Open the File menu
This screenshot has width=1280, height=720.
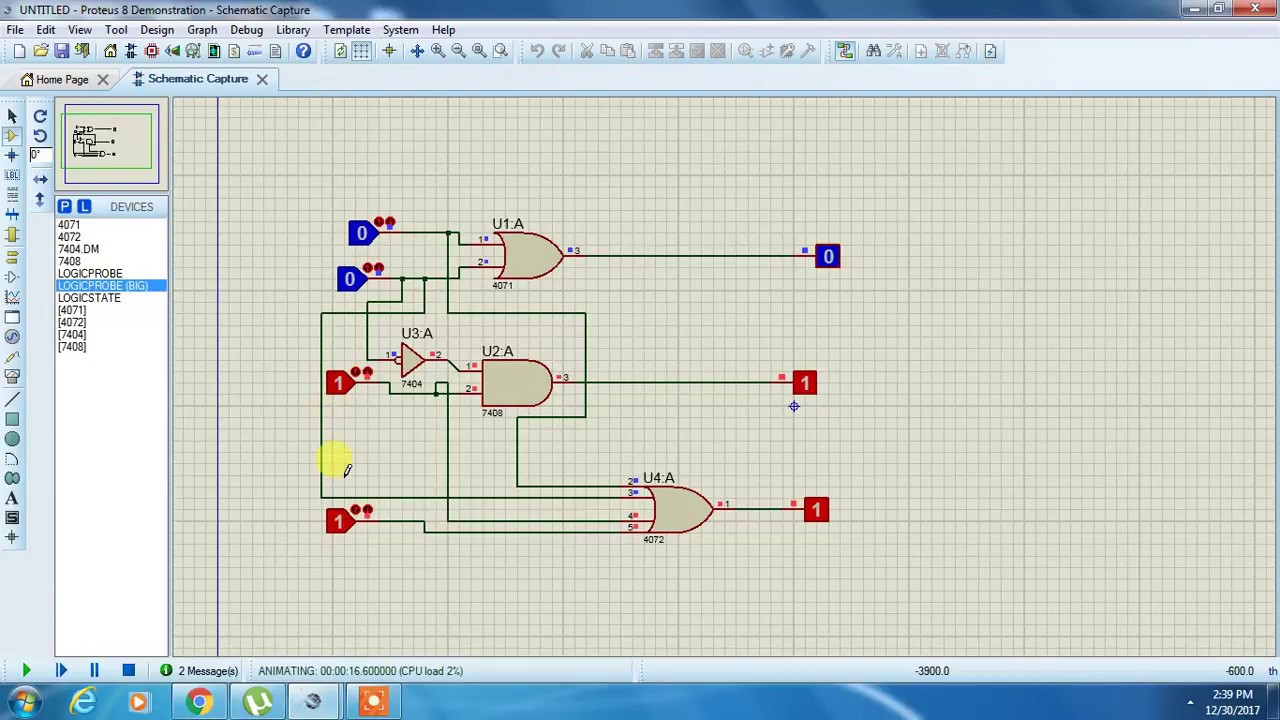16,30
